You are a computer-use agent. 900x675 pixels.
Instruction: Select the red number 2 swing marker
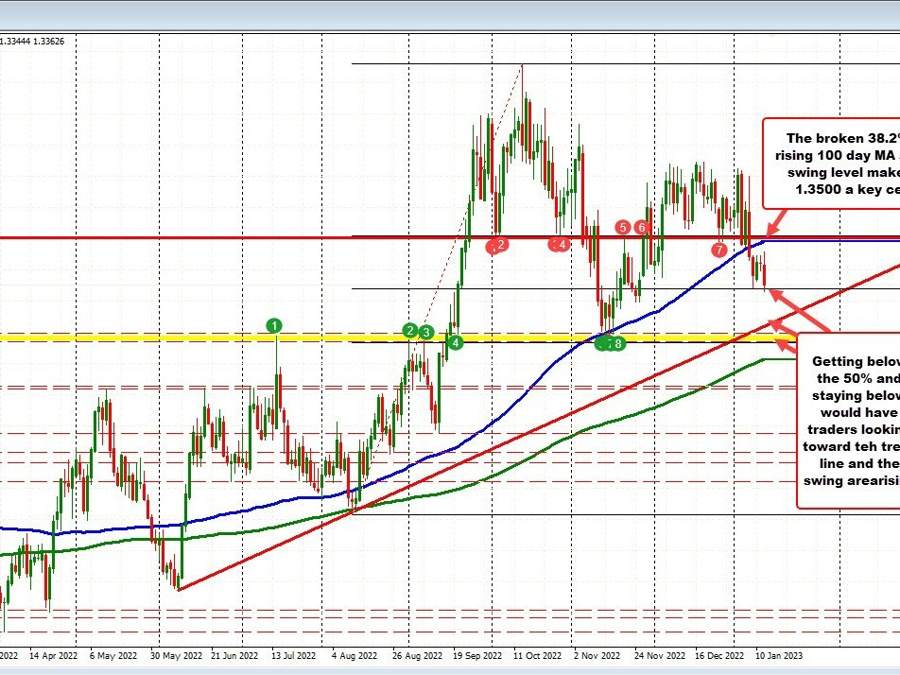point(500,244)
